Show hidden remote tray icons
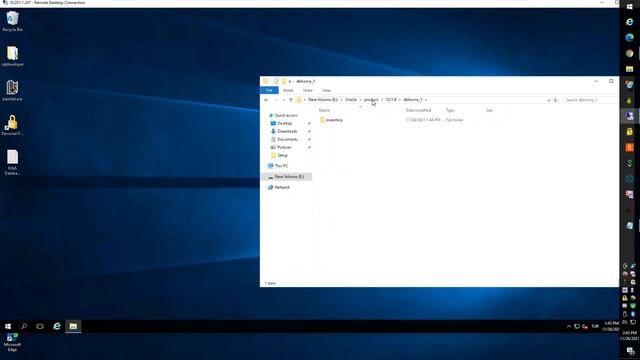Image resolution: width=640 pixels, height=360 pixels. 569,326
